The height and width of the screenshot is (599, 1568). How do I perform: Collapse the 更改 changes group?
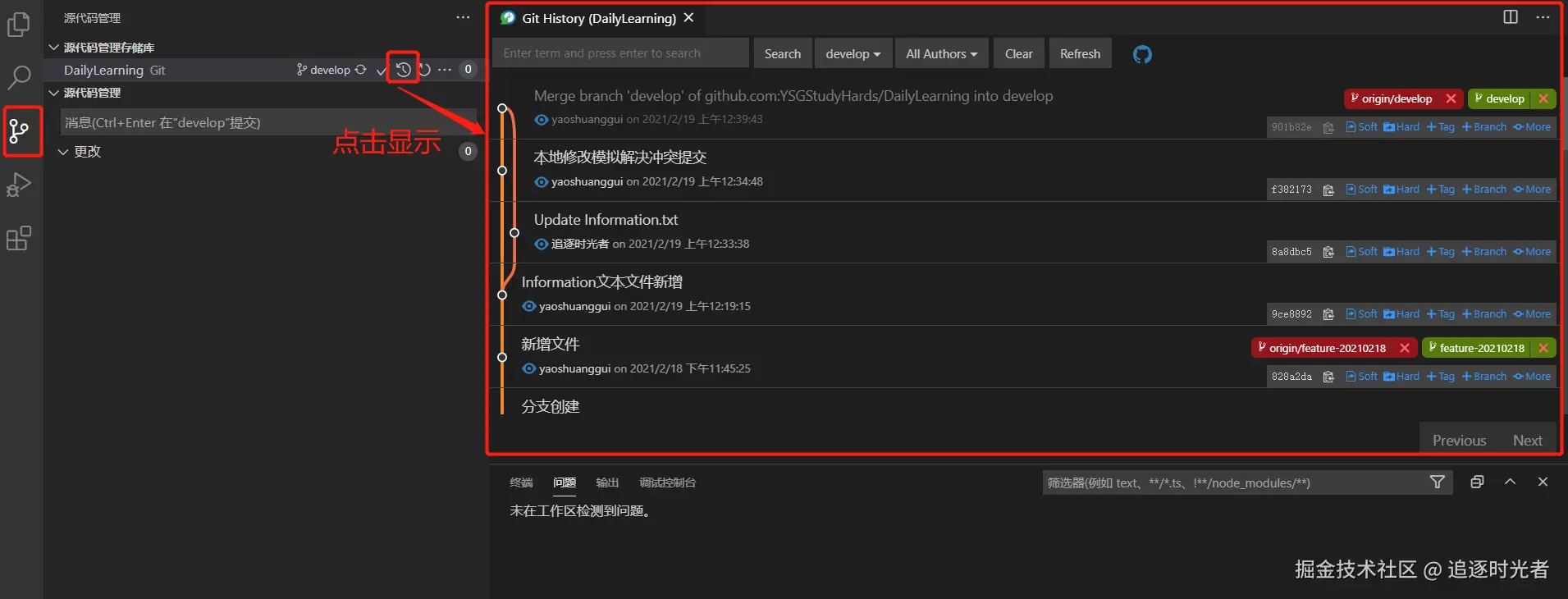(x=63, y=152)
